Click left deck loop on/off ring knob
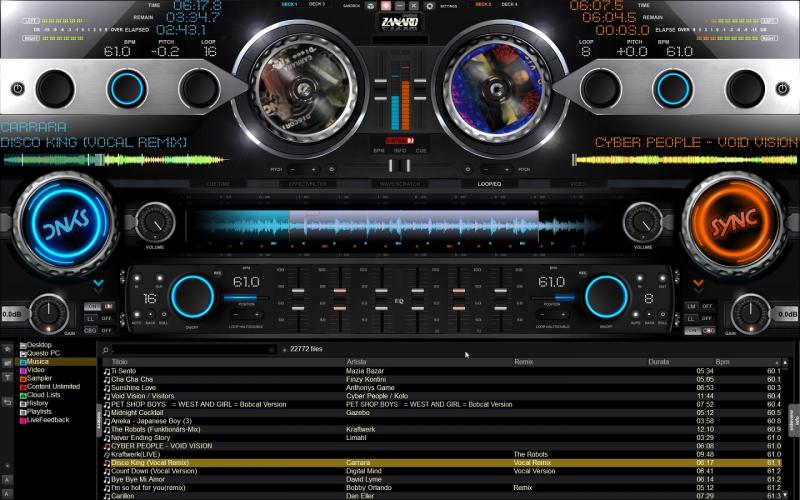Screen dimensions: 800x500 point(192,296)
